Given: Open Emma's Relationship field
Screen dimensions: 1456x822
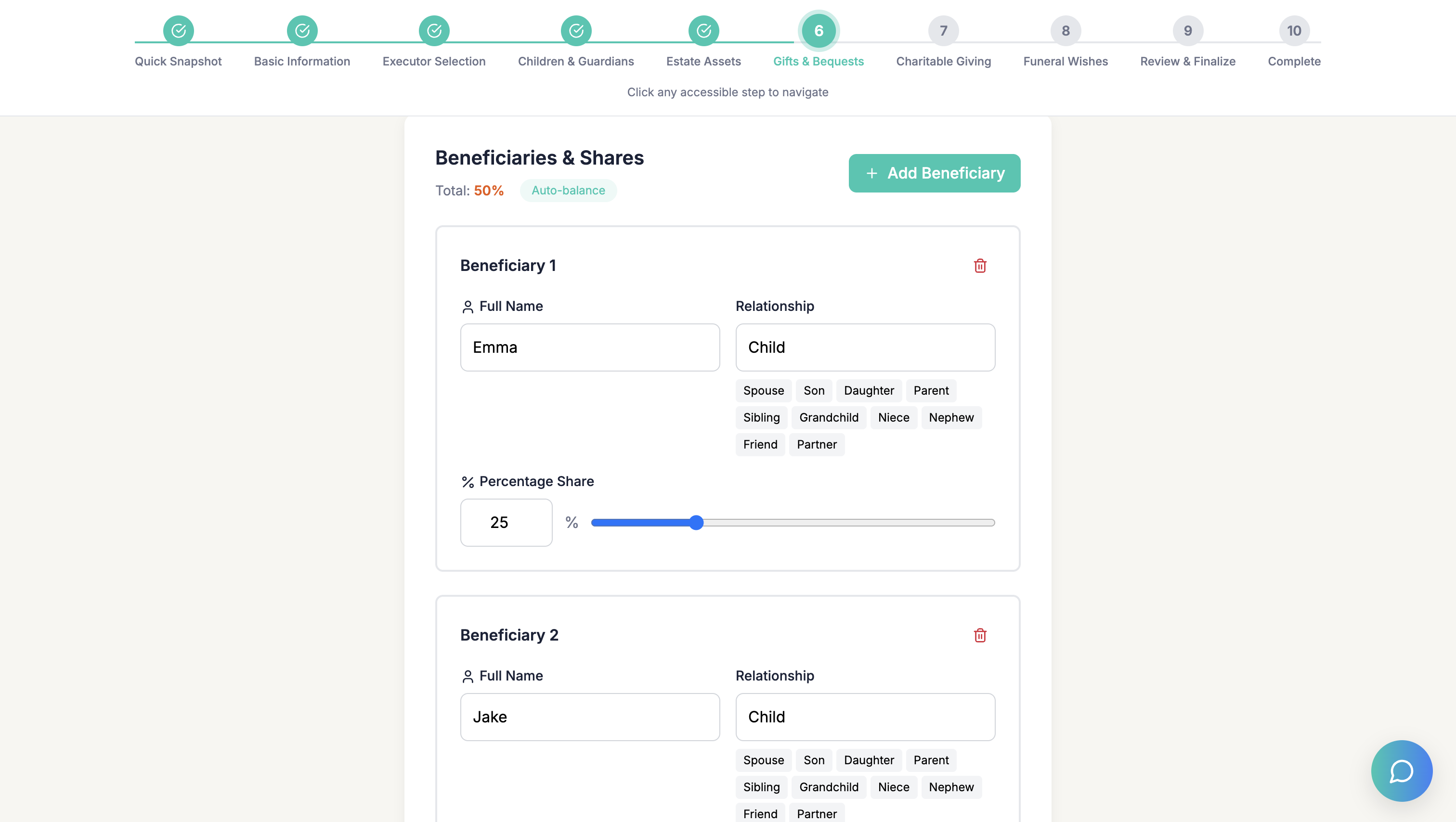Looking at the screenshot, I should click(x=865, y=347).
